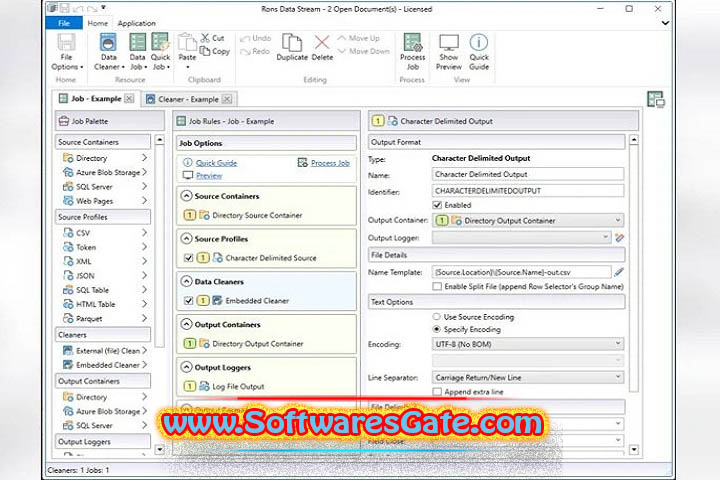Click Move Up in the ribbon
The image size is (720, 480).
coord(359,38)
